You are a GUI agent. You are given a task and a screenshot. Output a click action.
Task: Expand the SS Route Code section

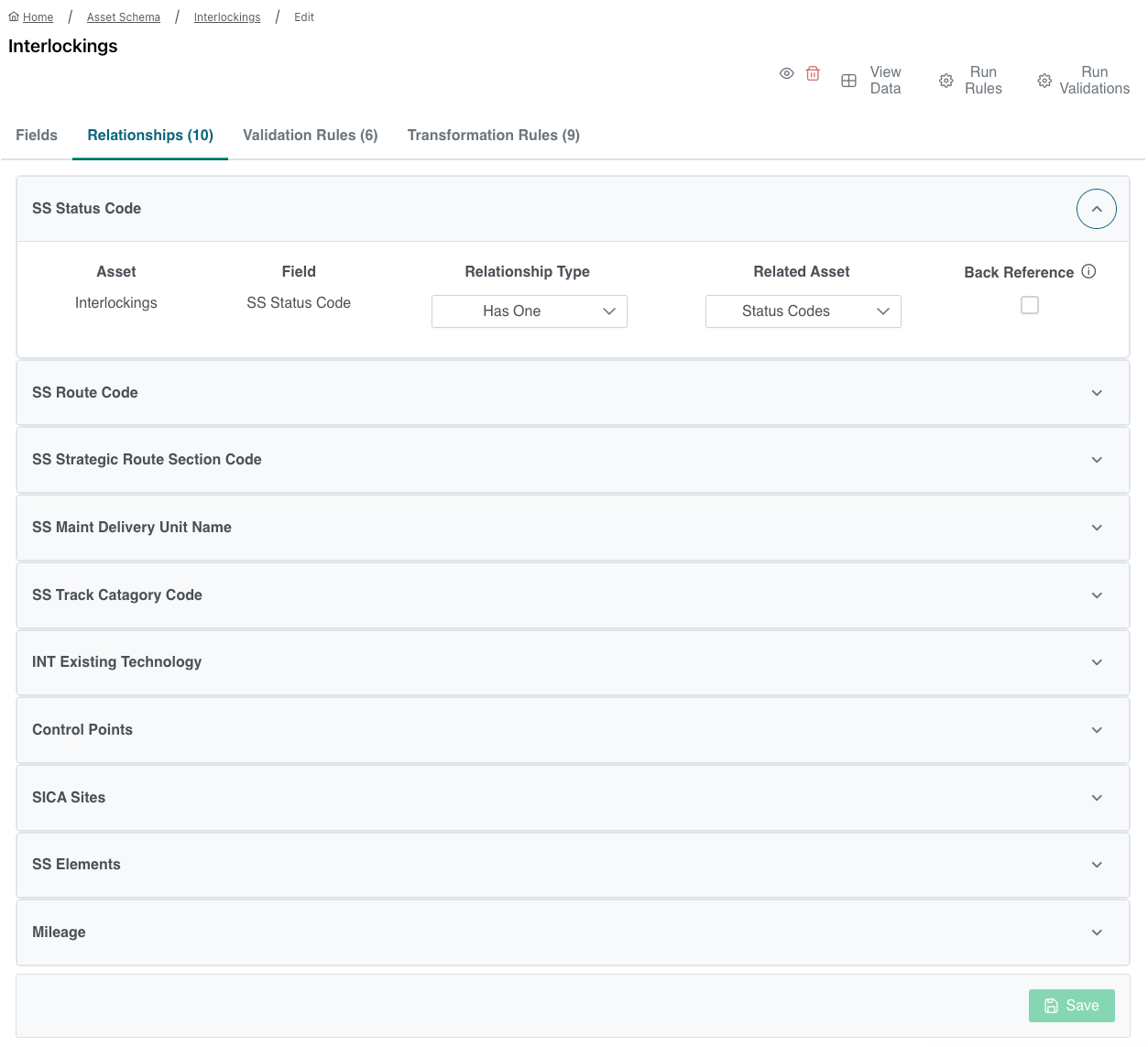point(1096,393)
